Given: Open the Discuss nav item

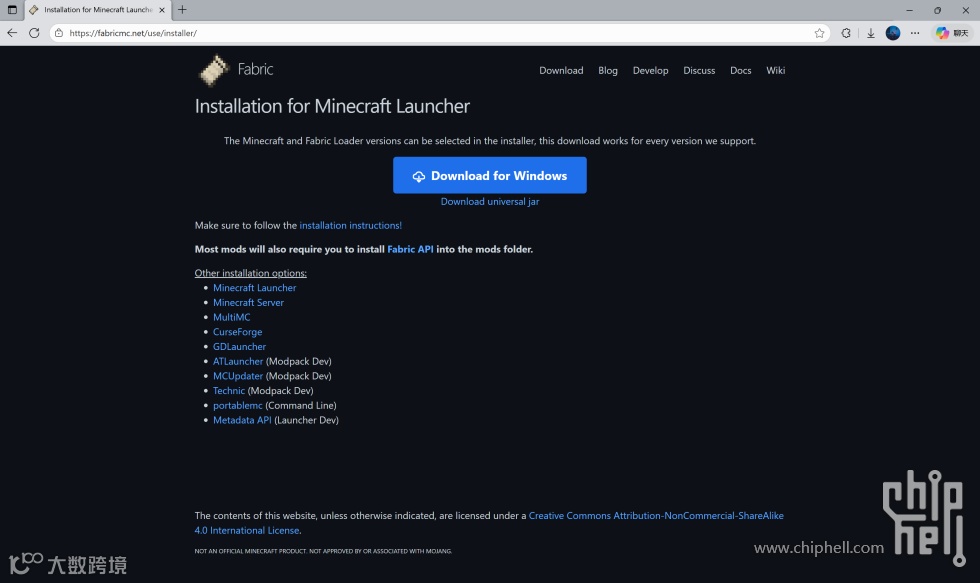Looking at the screenshot, I should click(x=699, y=71).
